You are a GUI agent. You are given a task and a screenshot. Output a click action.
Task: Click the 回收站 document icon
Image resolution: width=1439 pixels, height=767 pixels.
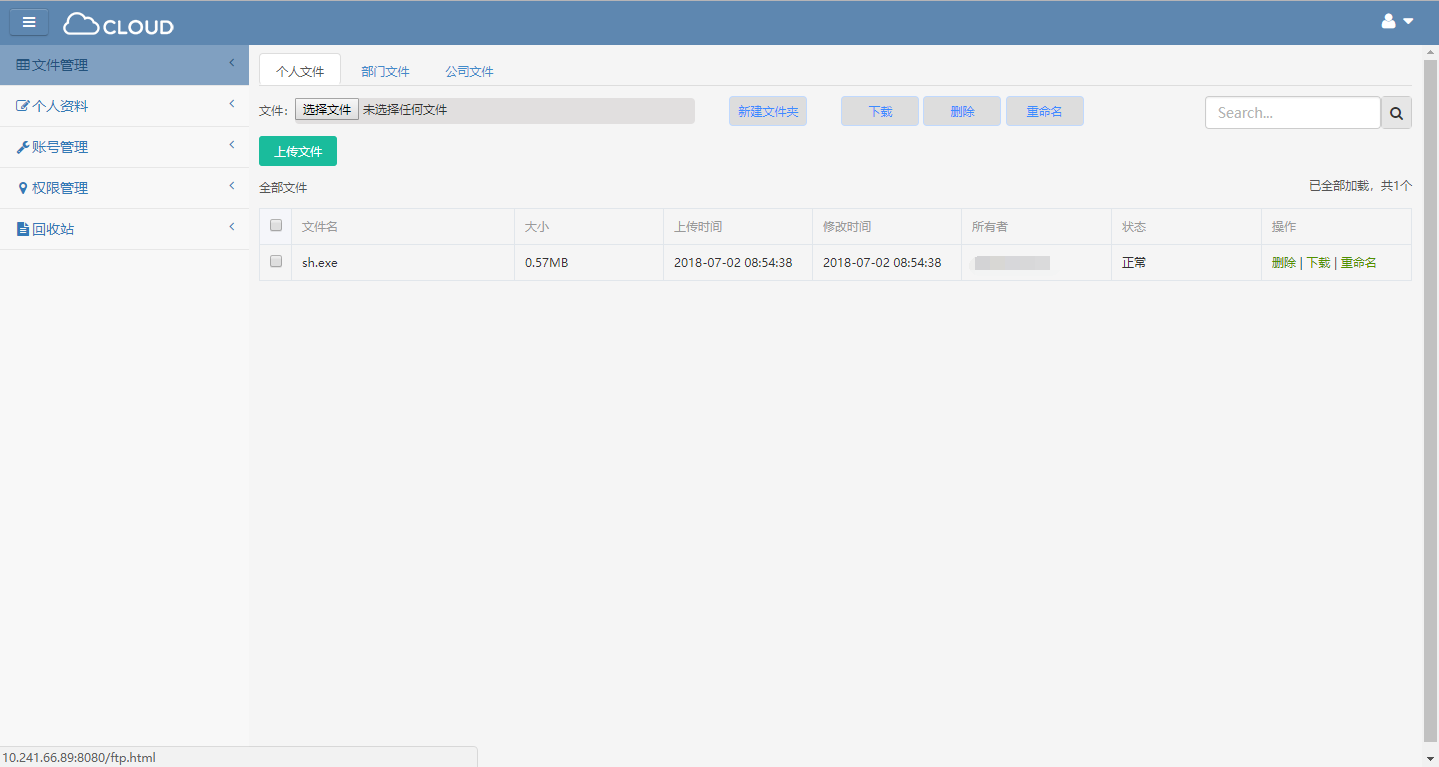pos(23,229)
